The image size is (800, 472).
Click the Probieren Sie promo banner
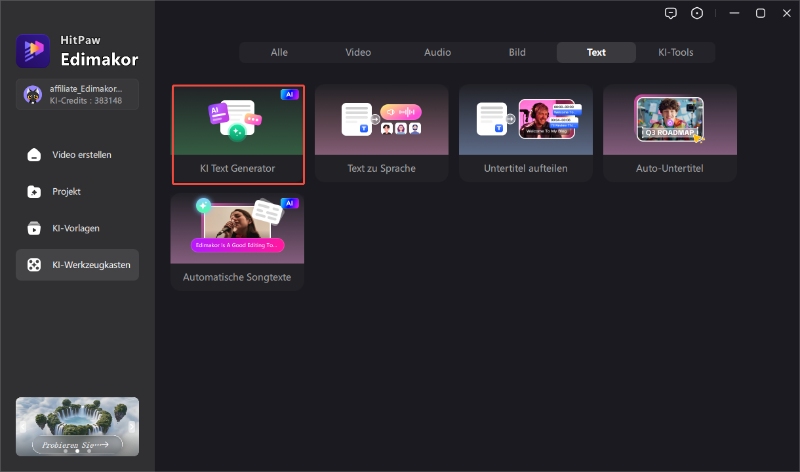(x=77, y=427)
